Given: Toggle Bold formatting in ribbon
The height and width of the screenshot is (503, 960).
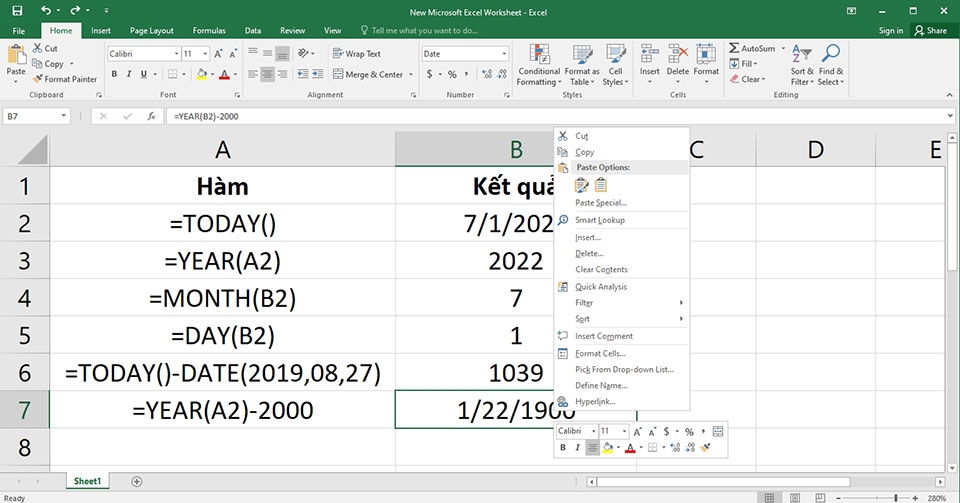Looking at the screenshot, I should click(114, 74).
